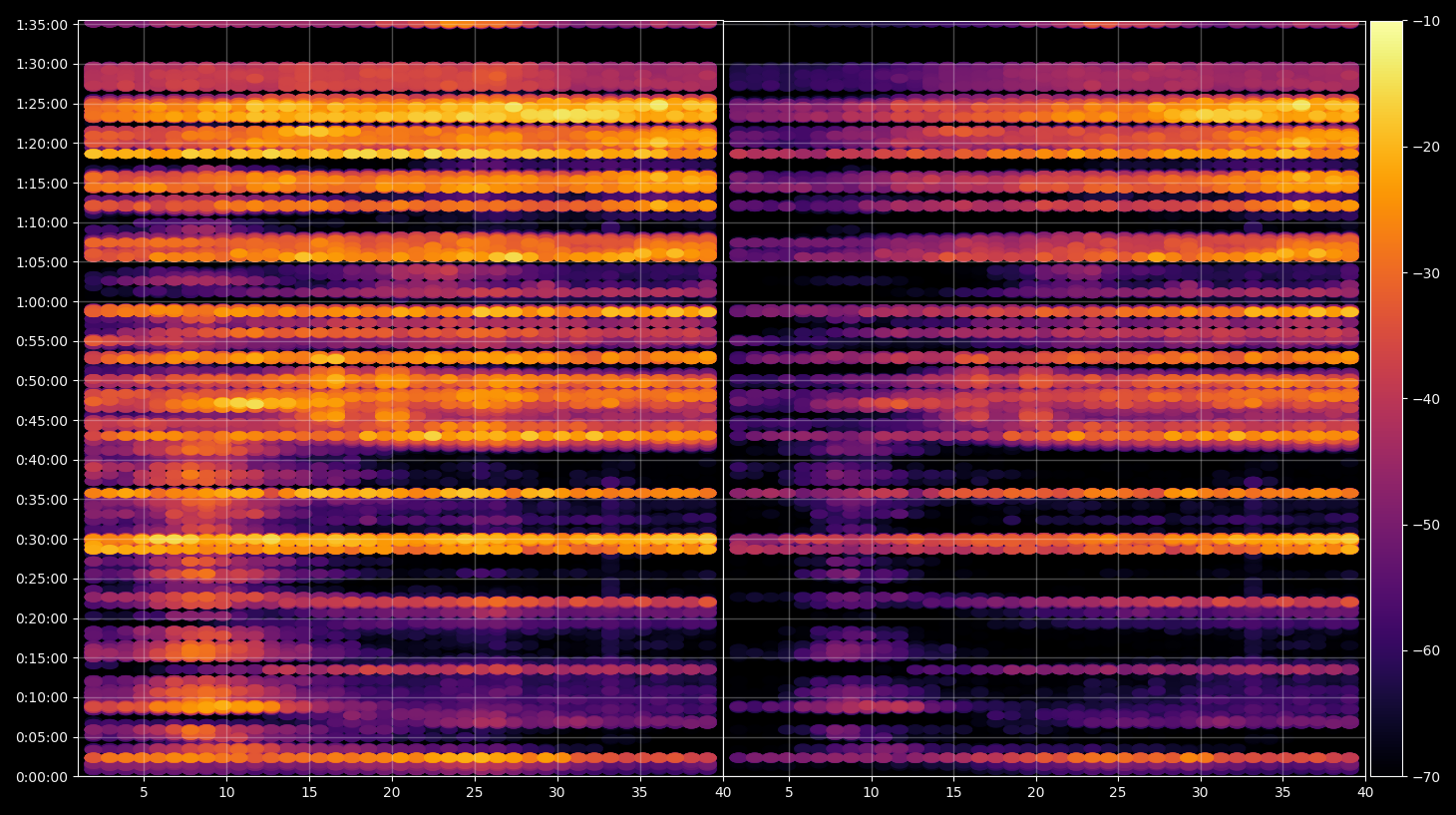1456x815 pixels.
Task: Select x-axis tick 30 under the right plot
Action: [1200, 793]
